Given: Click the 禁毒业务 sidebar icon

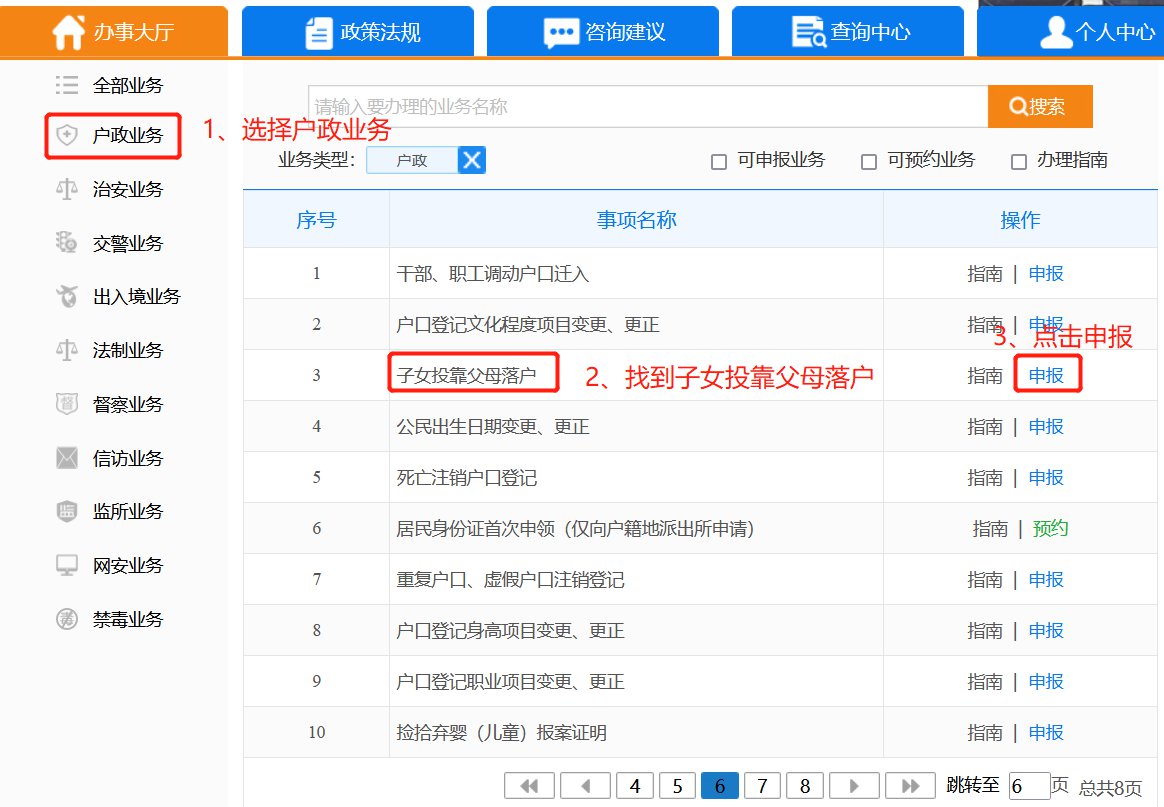Looking at the screenshot, I should pos(67,620).
